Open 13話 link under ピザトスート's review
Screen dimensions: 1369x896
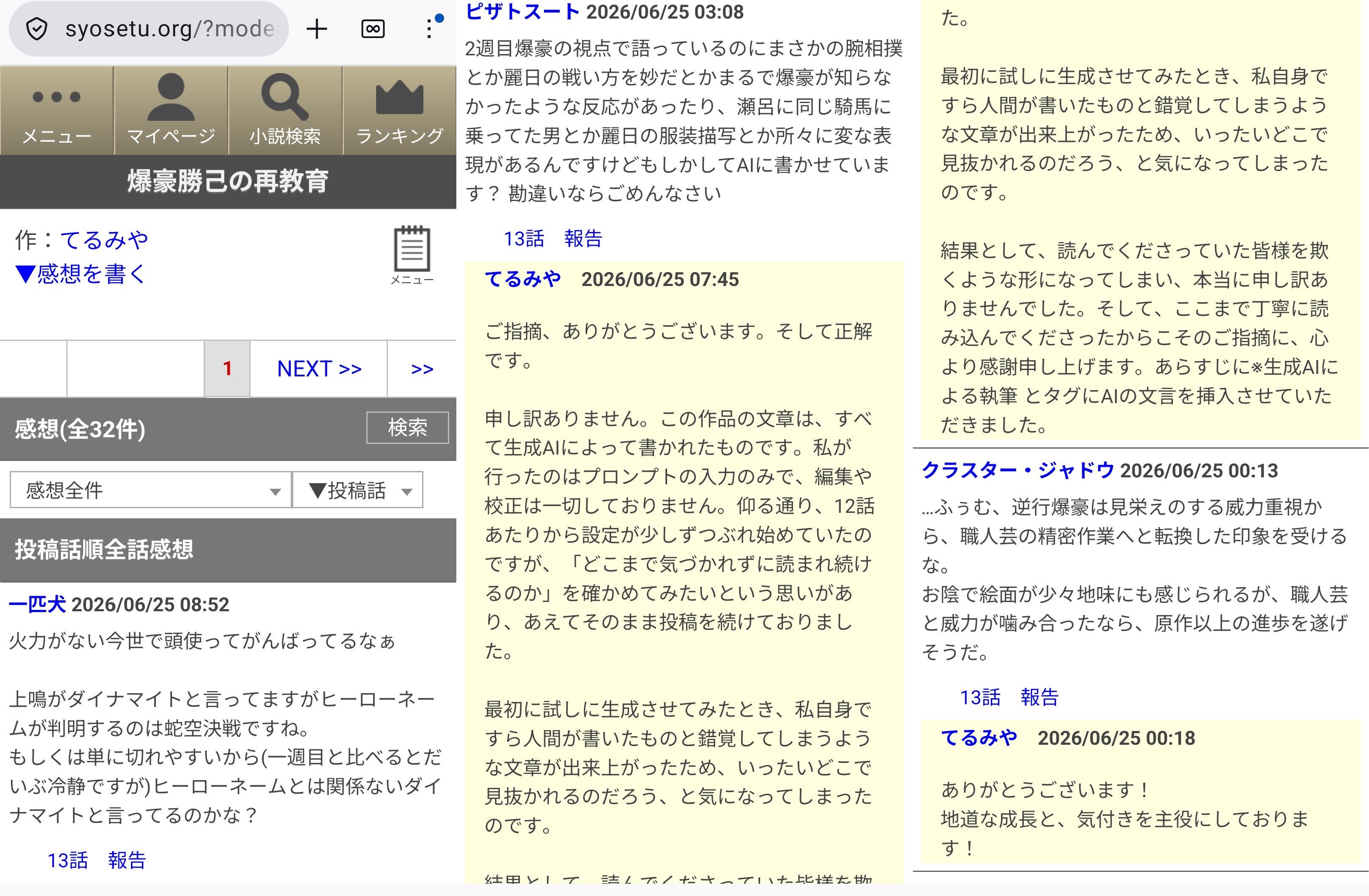click(524, 239)
